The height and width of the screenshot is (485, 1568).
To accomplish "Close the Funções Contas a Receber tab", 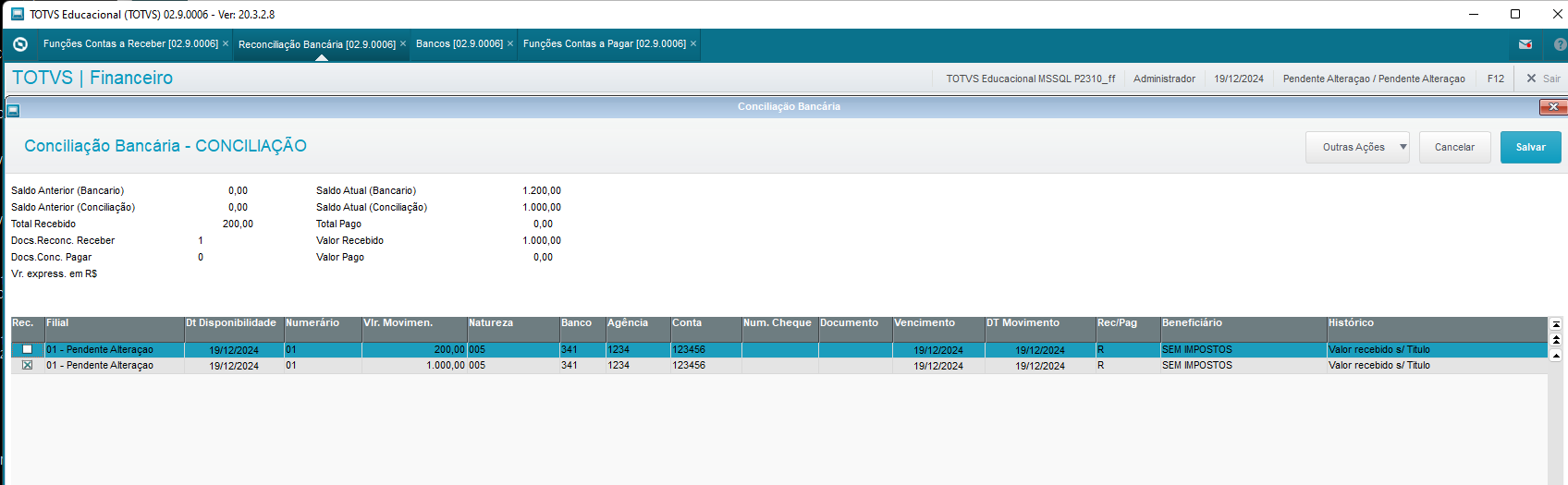I will [226, 43].
